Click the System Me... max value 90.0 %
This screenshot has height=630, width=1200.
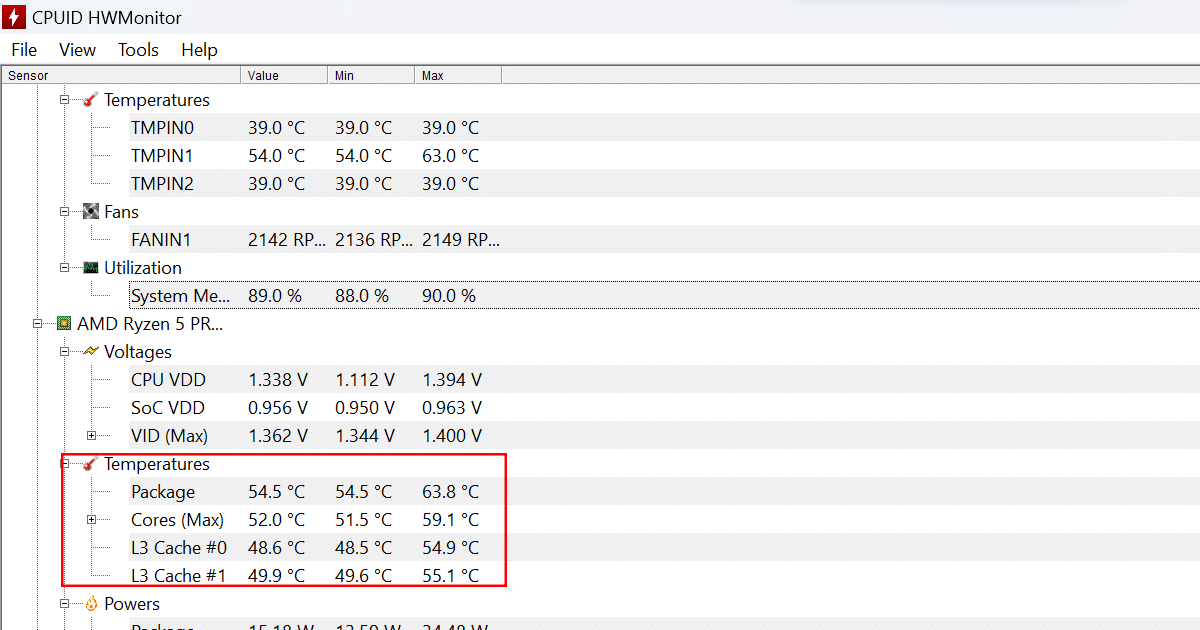tap(449, 296)
